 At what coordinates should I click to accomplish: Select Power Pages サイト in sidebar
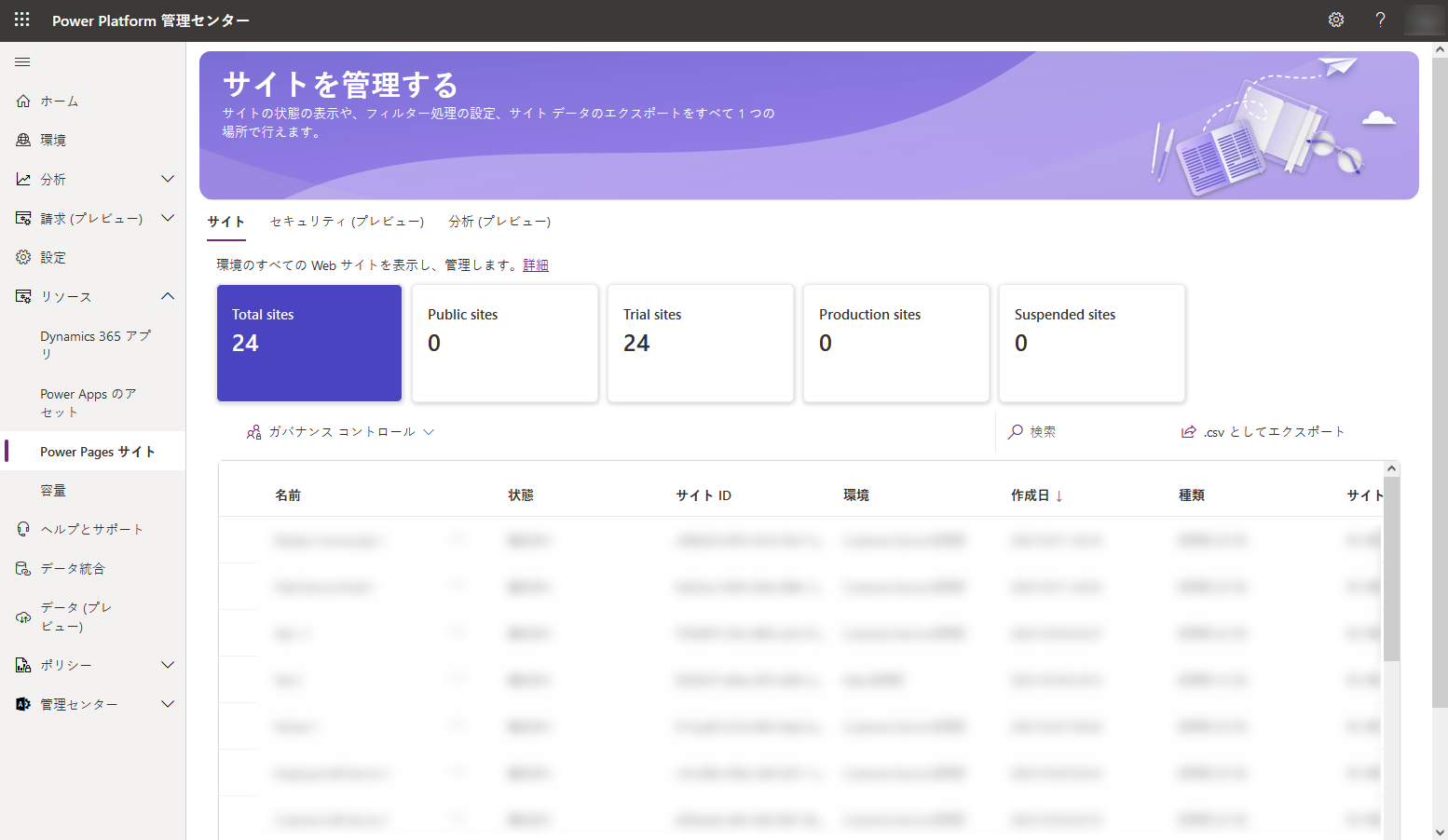click(x=93, y=452)
